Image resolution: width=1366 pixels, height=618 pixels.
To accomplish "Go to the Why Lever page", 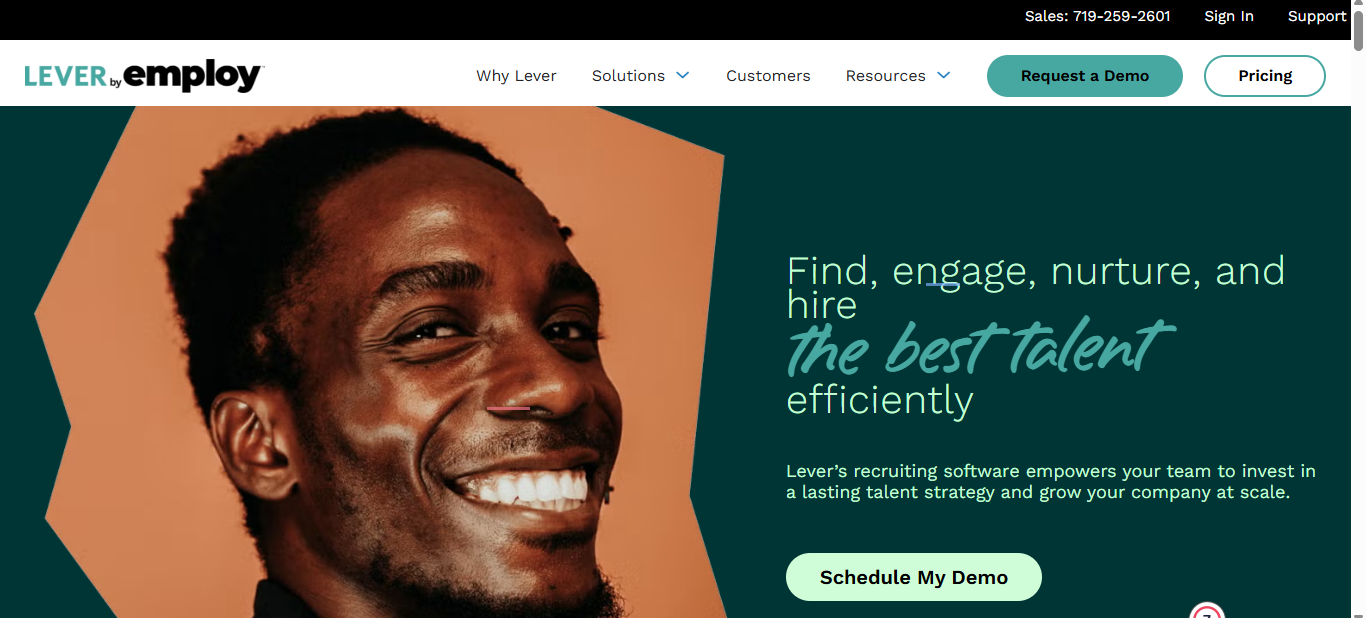I will point(516,76).
